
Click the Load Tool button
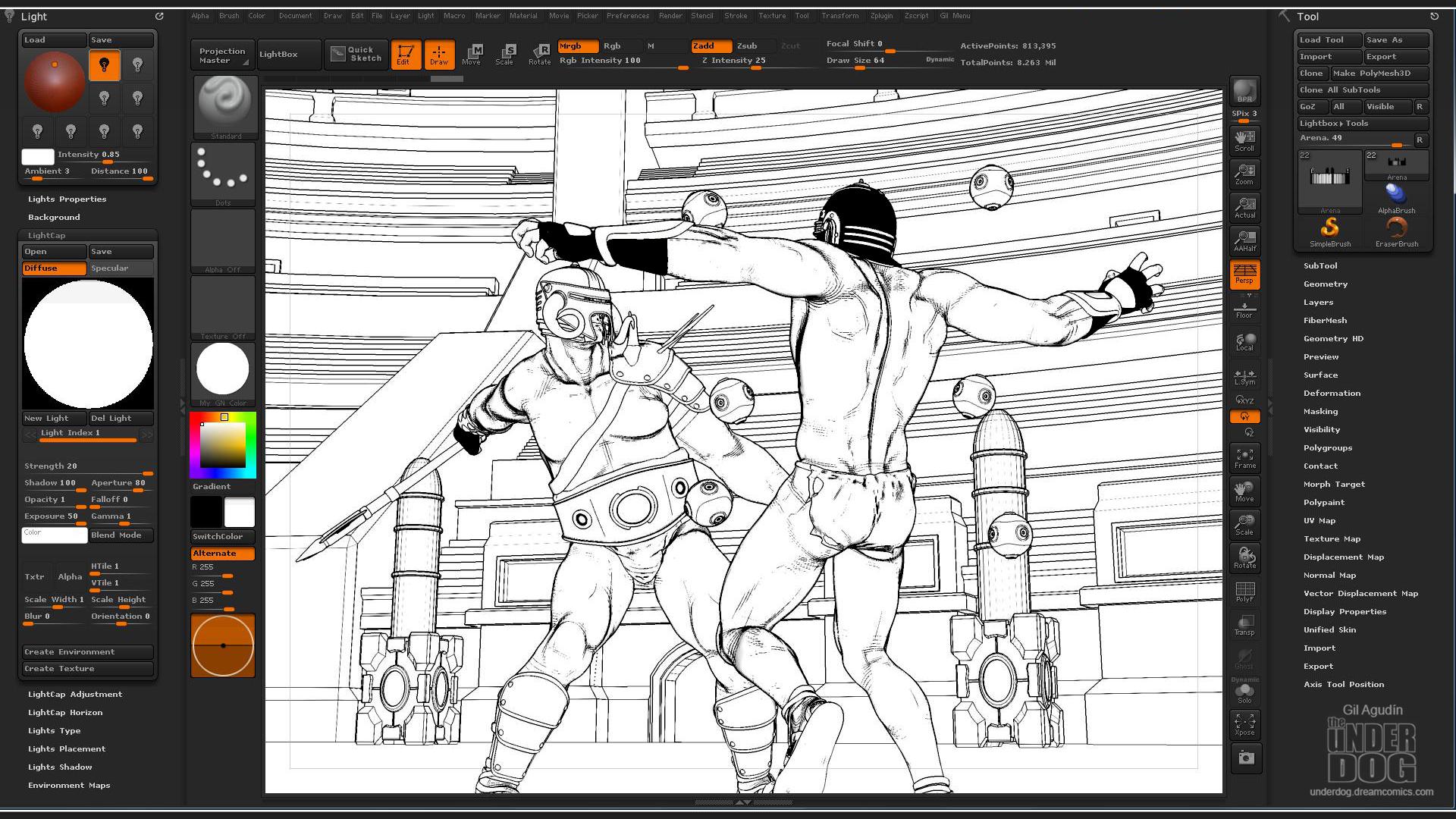click(1329, 40)
